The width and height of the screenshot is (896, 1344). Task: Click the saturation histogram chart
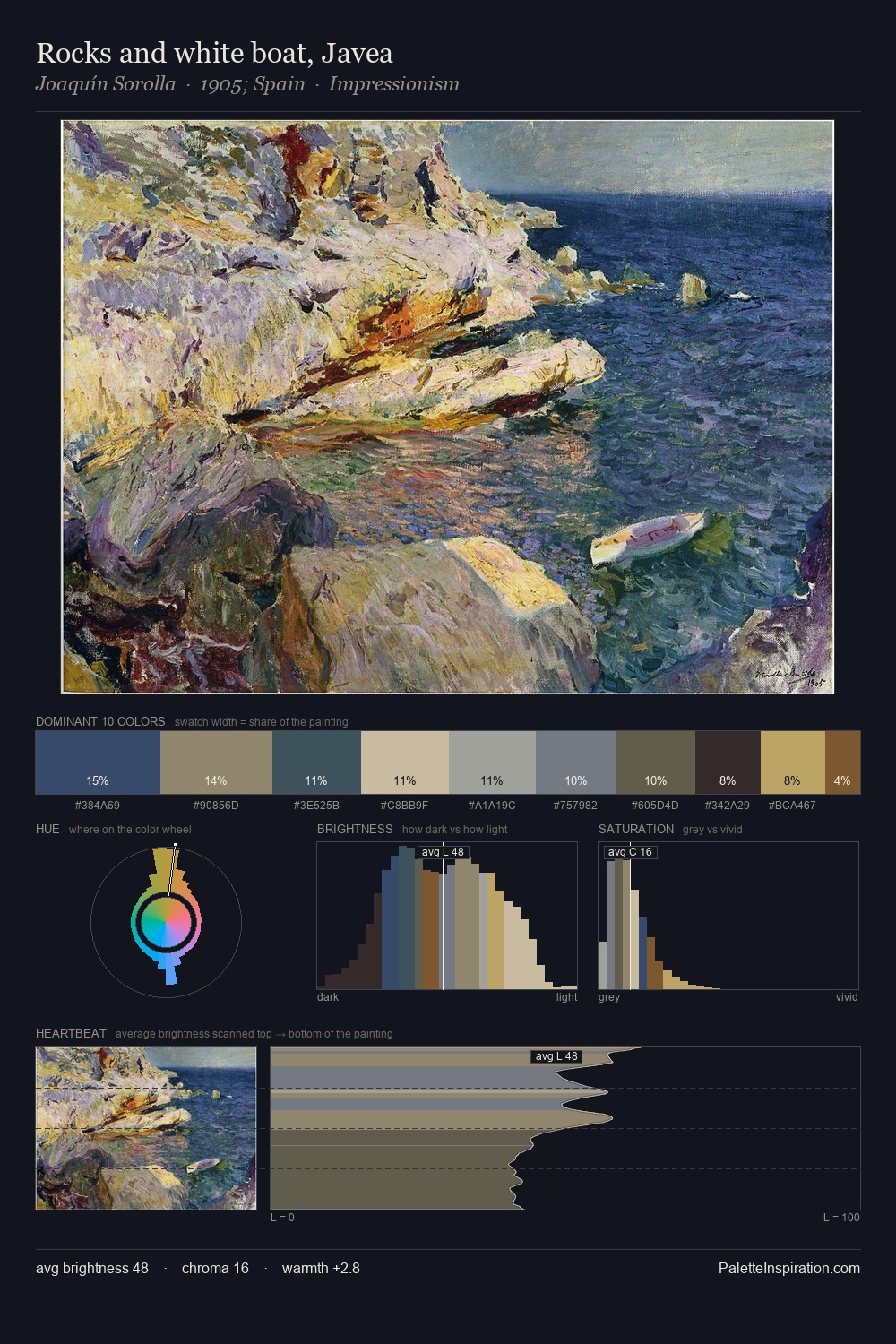(728, 916)
